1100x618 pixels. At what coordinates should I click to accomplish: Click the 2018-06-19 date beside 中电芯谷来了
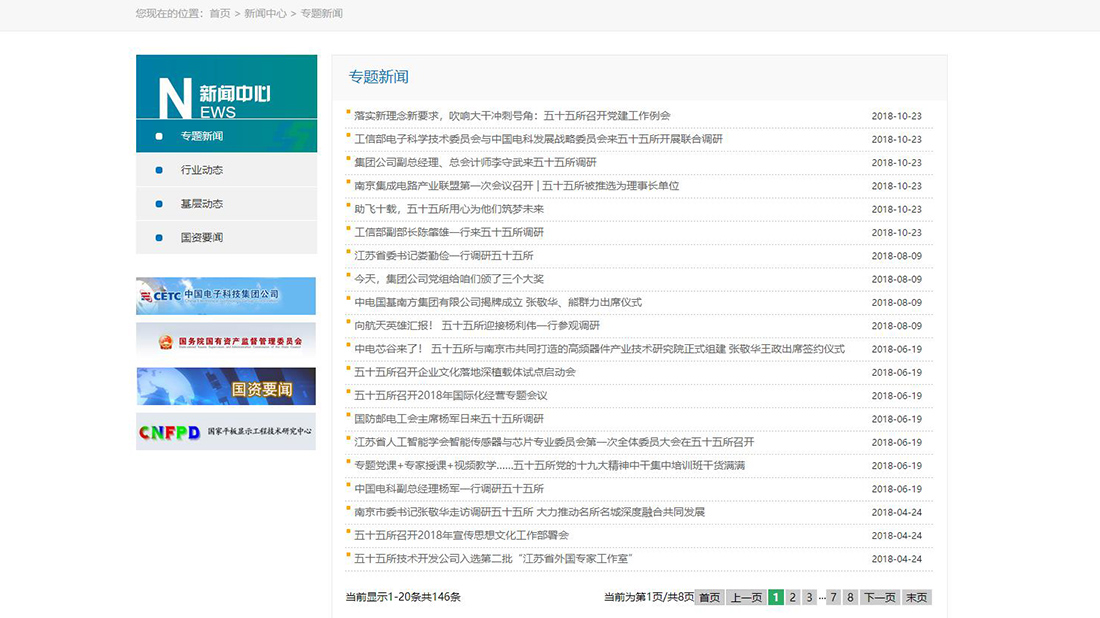click(897, 349)
